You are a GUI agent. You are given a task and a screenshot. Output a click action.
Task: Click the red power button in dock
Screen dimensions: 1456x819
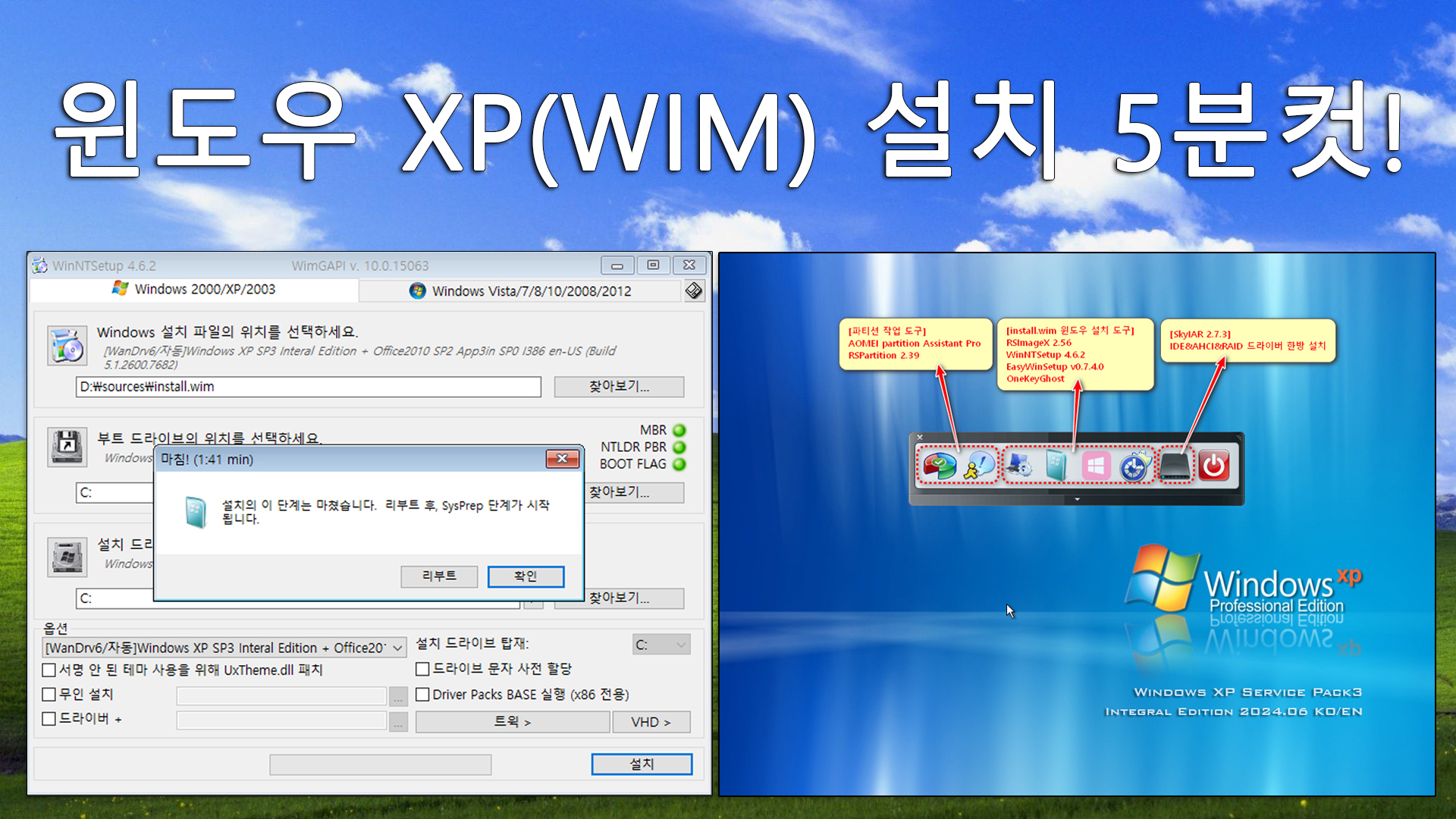click(1213, 466)
